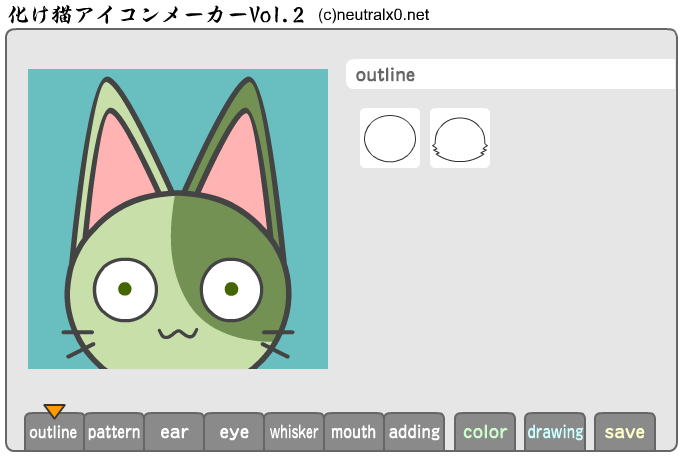
Task: Click the app title text
Action: click(156, 15)
